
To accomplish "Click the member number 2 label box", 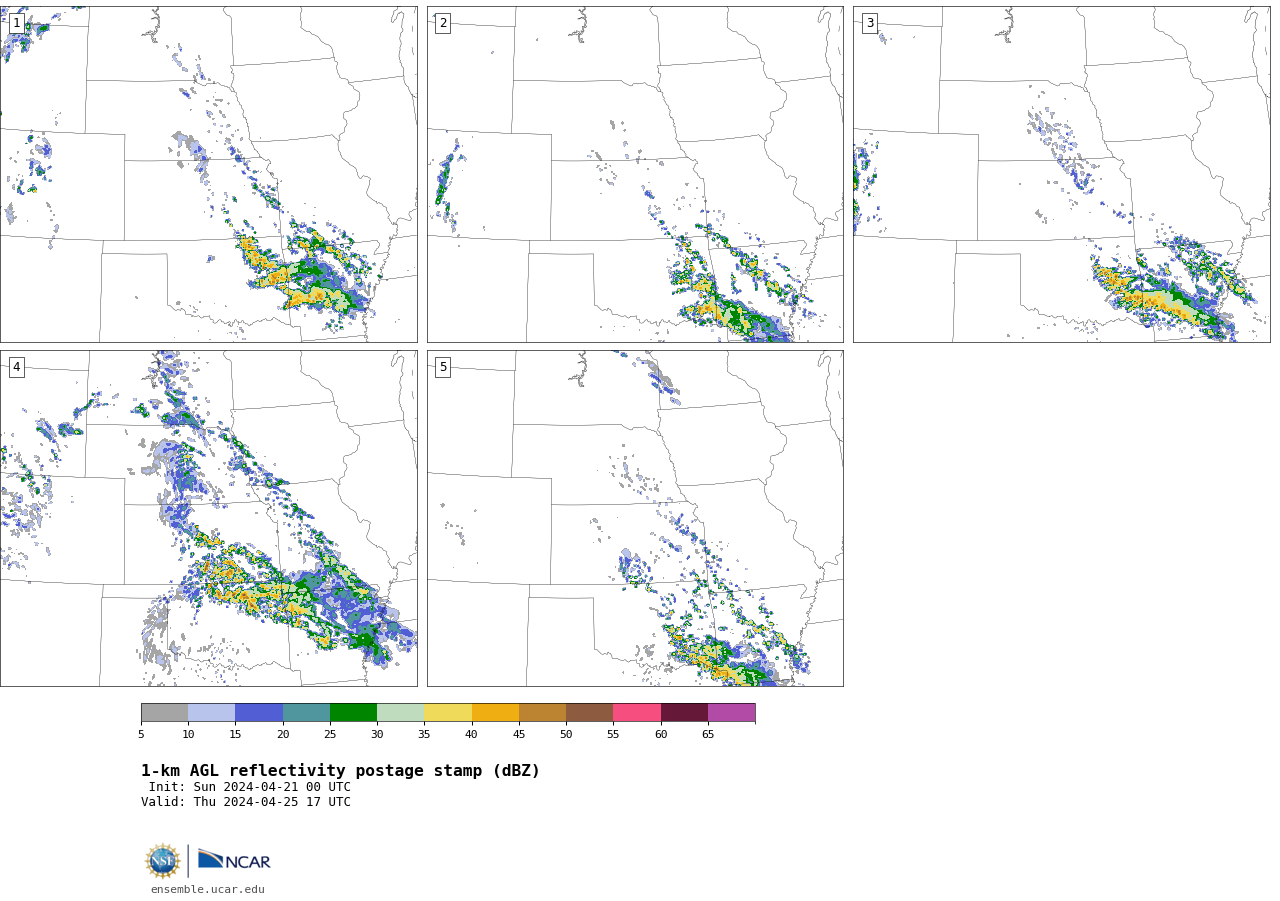I will click(443, 23).
